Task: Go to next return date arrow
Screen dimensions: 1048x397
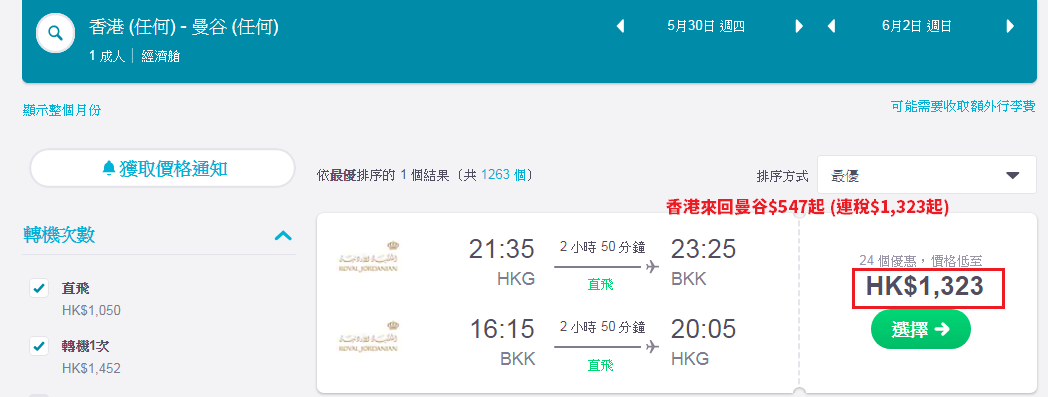Action: pos(1011,27)
